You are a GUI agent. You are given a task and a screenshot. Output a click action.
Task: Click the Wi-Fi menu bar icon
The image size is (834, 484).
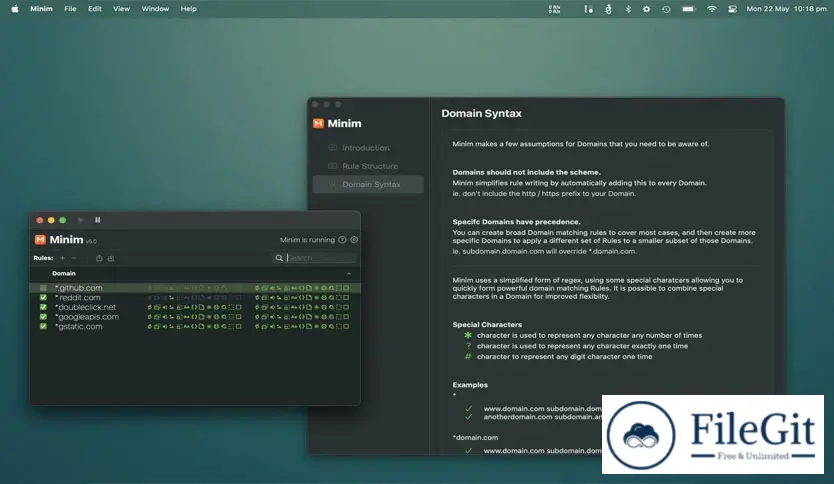(x=712, y=9)
